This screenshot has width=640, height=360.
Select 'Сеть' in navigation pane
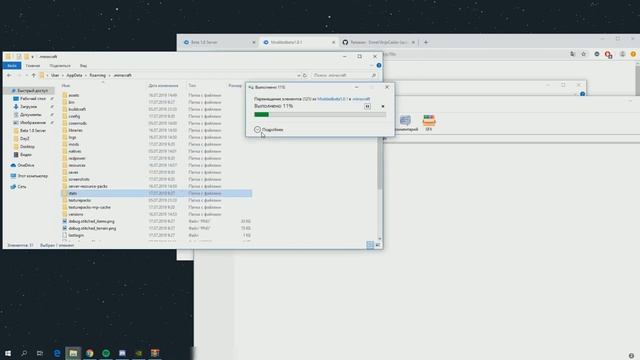pos(22,187)
